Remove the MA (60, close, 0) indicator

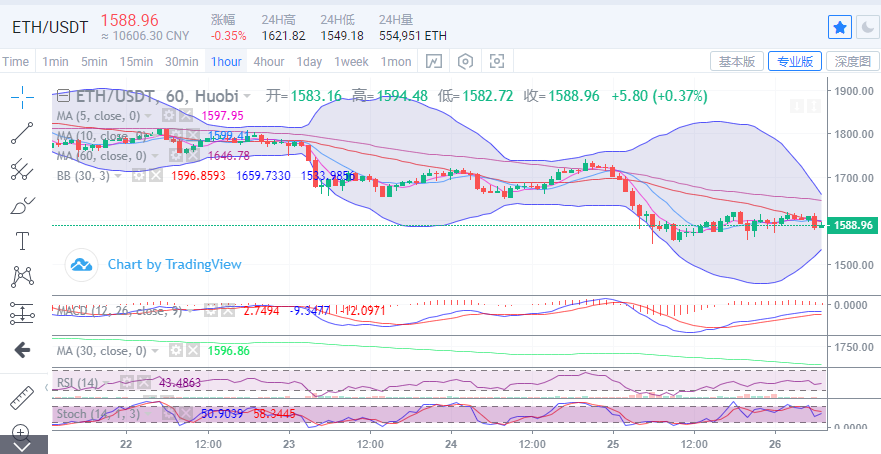click(192, 156)
